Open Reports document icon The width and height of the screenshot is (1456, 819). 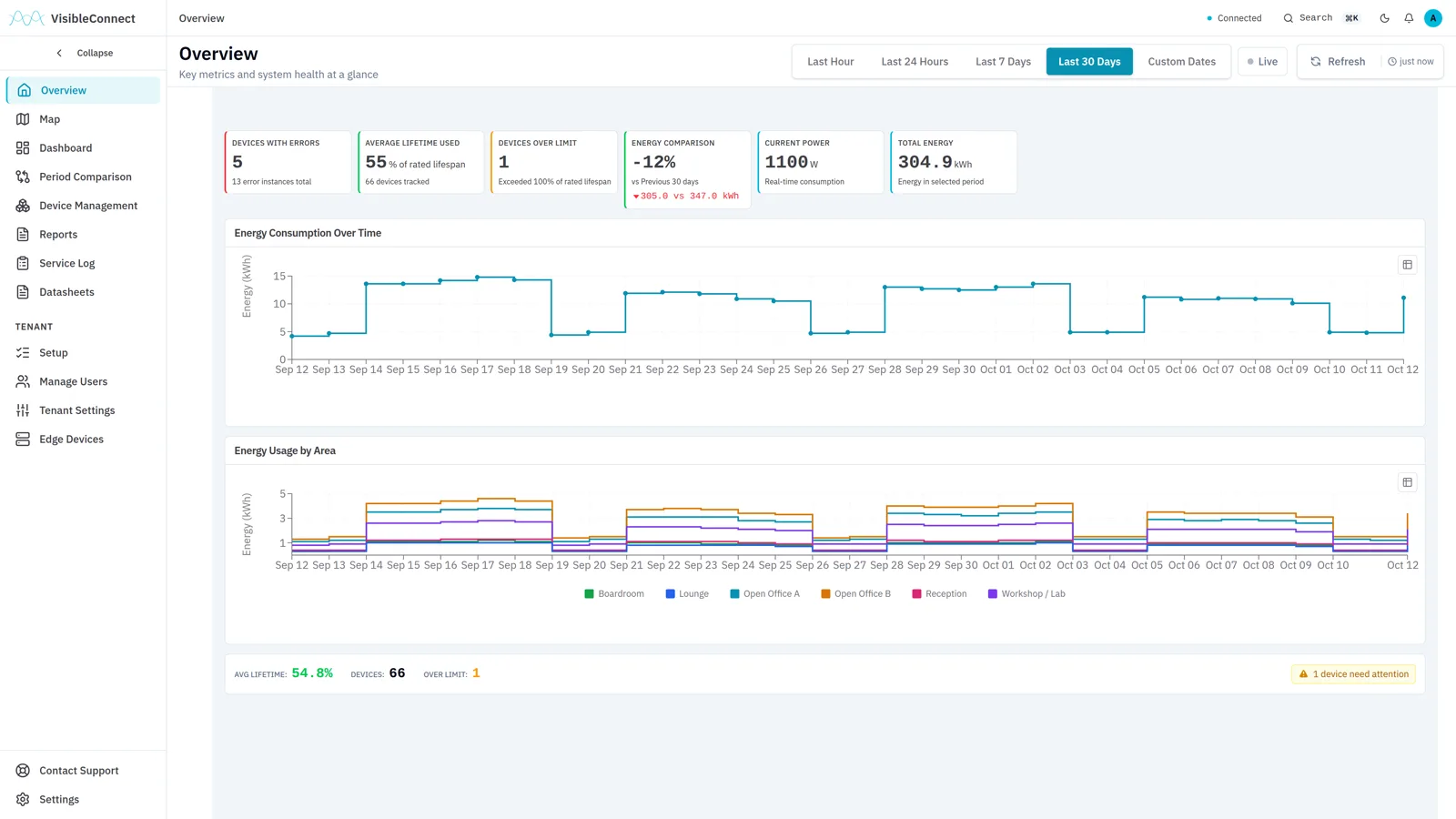[23, 235]
